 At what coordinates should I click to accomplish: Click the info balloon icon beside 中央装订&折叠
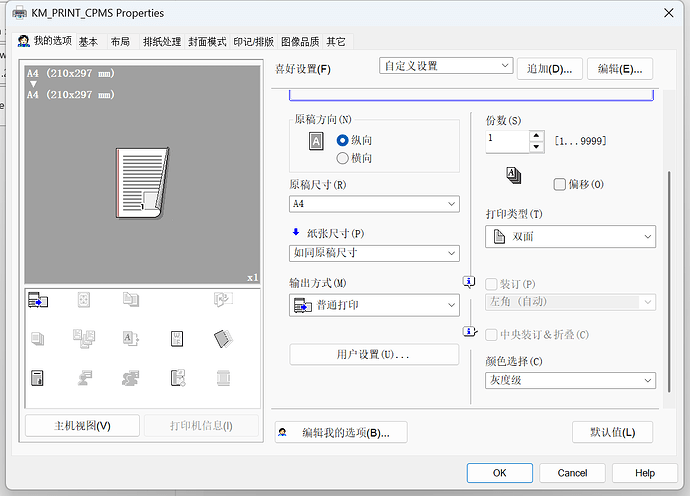(x=469, y=332)
